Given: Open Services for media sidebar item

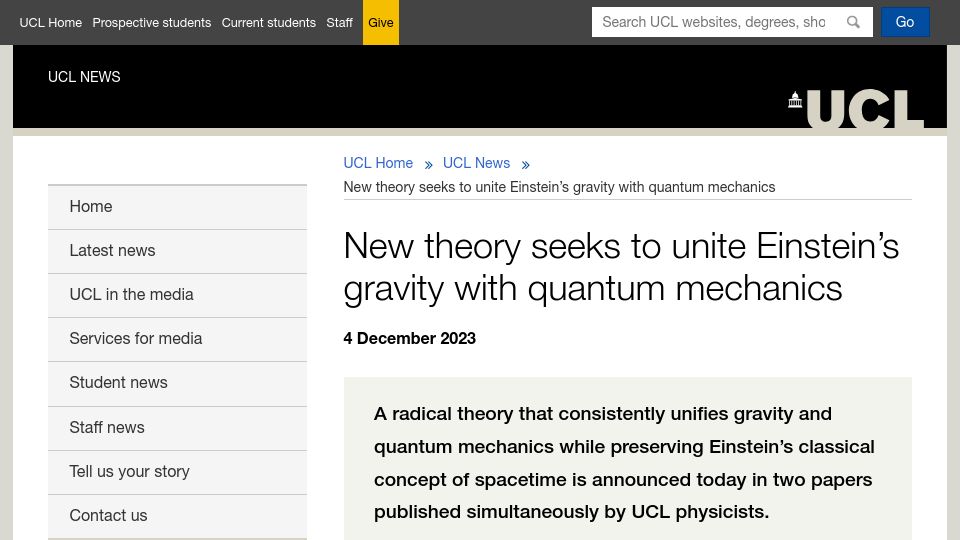Looking at the screenshot, I should click(178, 339).
